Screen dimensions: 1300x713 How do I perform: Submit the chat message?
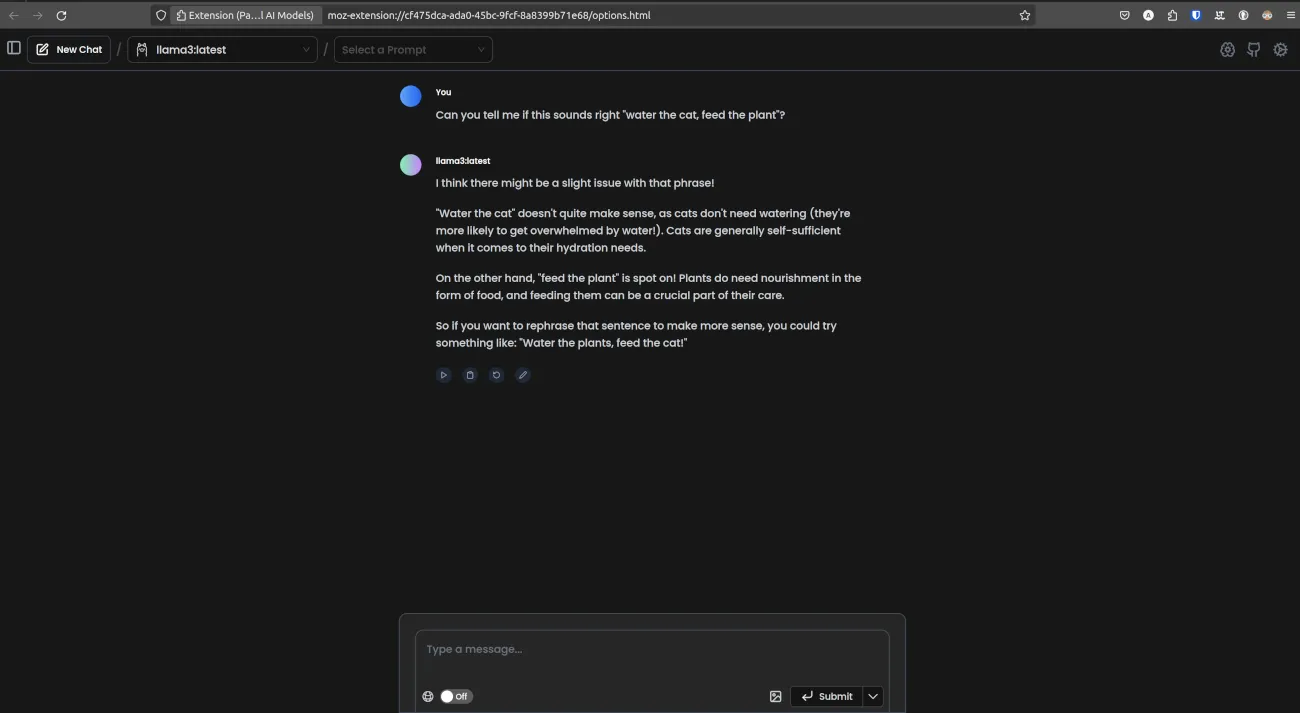tap(828, 696)
